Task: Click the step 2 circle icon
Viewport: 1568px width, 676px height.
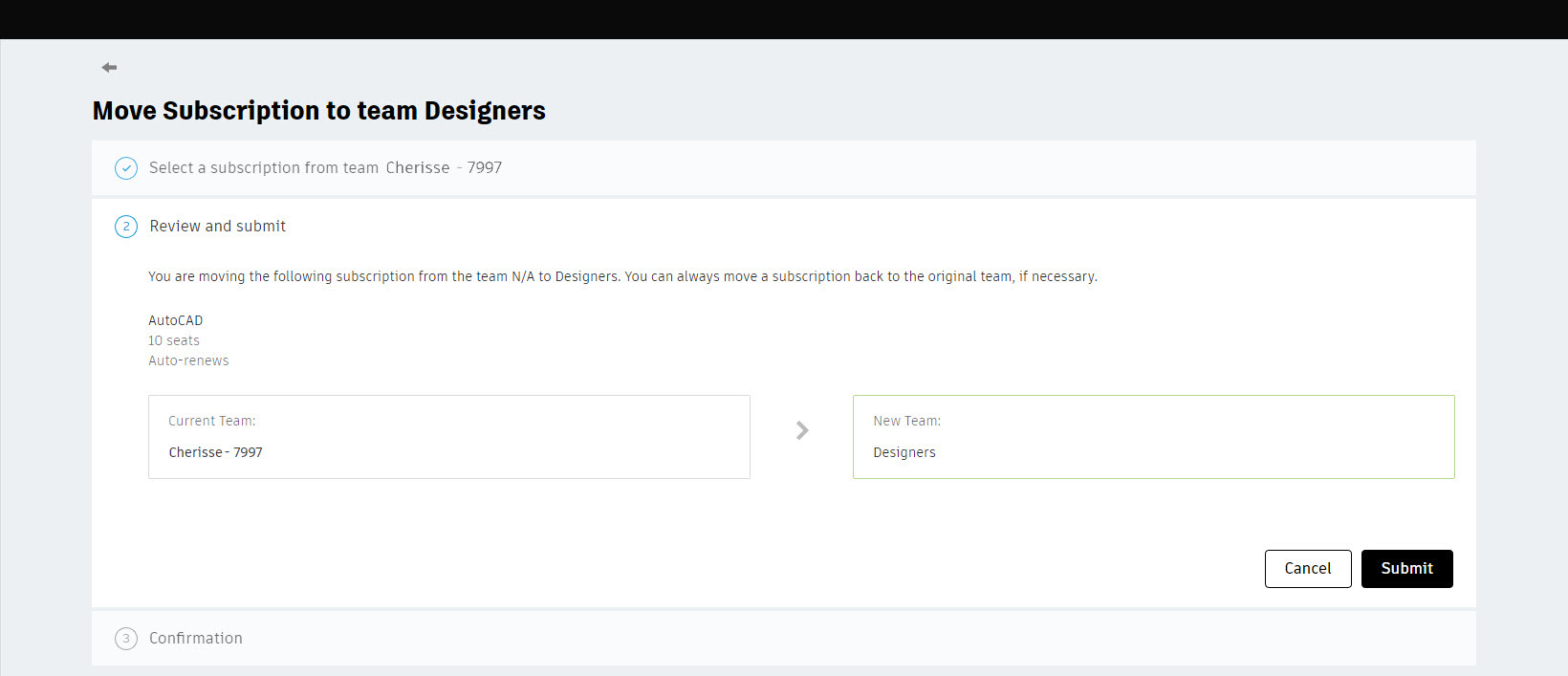Action: 126,227
